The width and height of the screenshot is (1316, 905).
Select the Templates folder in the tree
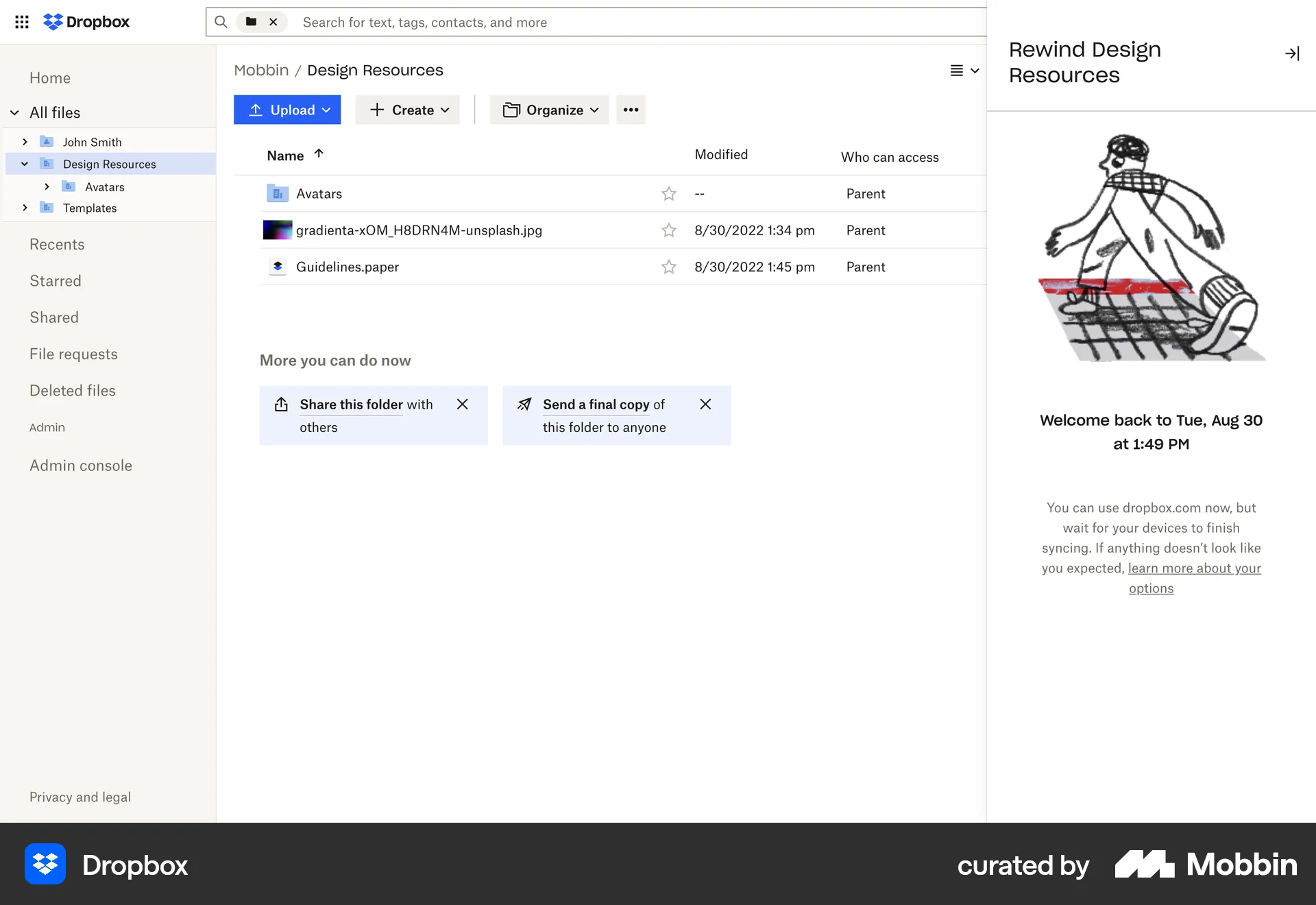(x=90, y=208)
